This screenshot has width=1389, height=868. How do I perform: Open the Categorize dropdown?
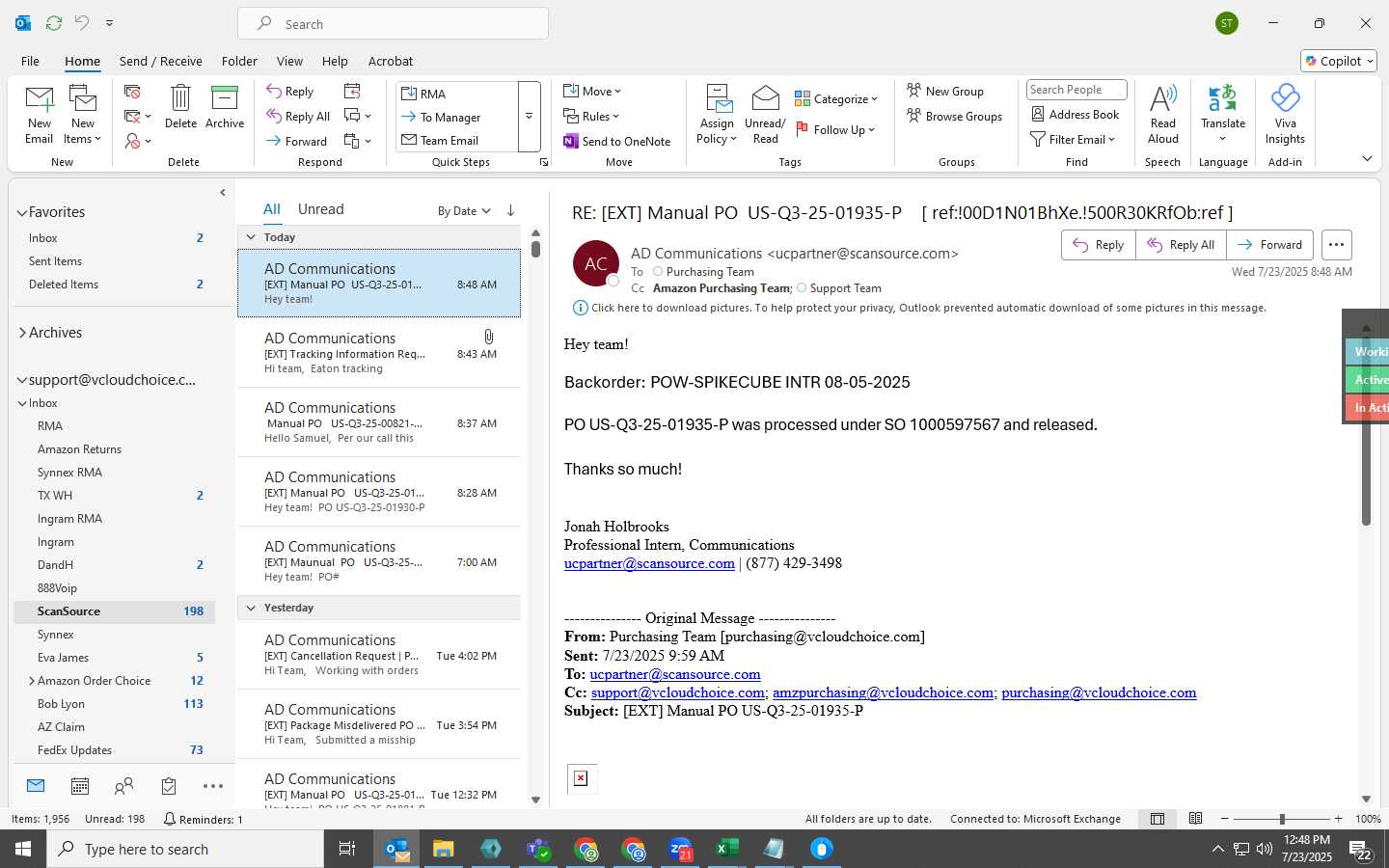[836, 98]
